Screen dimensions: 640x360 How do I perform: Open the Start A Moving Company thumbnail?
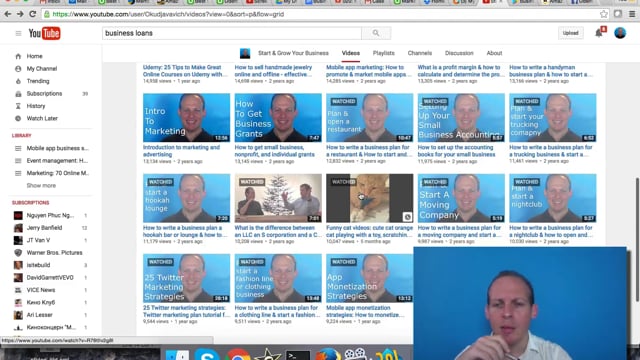[x=461, y=198]
